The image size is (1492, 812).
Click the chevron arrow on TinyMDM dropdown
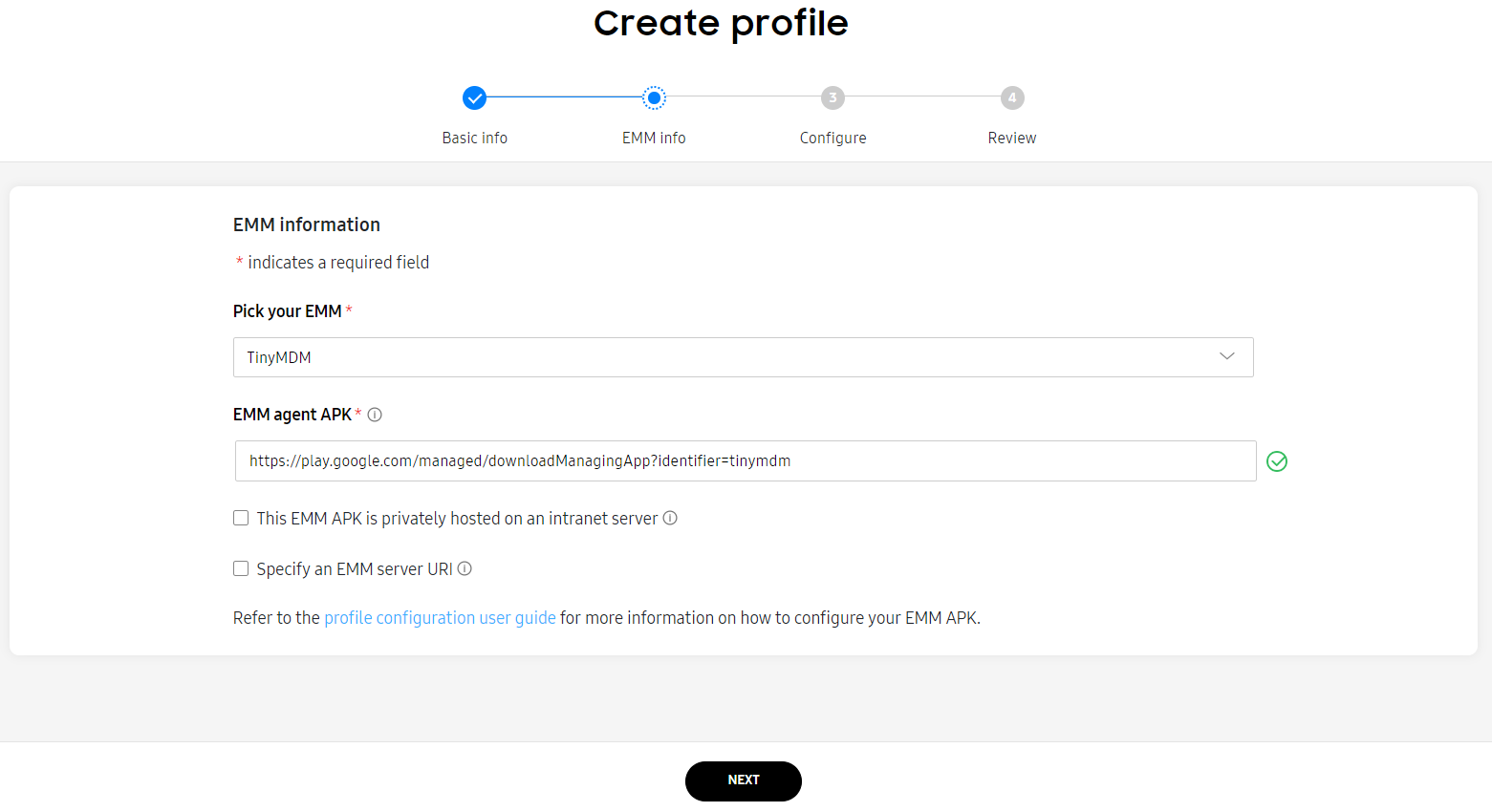pyautogui.click(x=1227, y=356)
